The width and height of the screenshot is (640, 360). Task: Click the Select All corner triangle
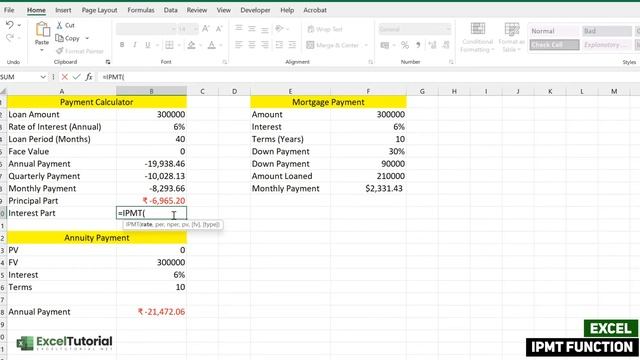tap(3, 91)
